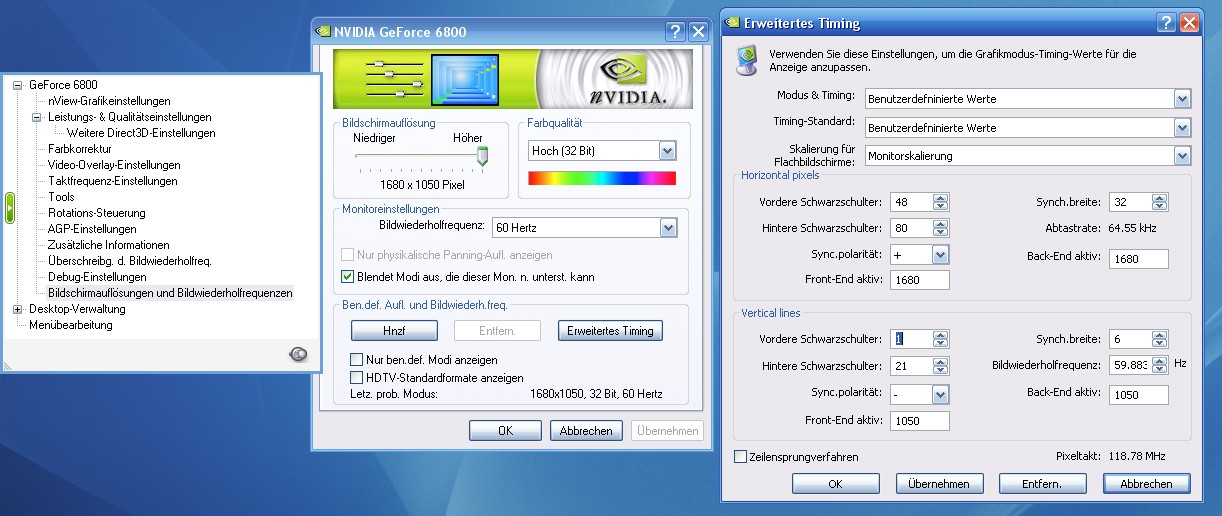Screen dimensions: 1222x516
Task: Click the help question mark in Erweitertes Timing titlebar
Action: click(x=1166, y=22)
